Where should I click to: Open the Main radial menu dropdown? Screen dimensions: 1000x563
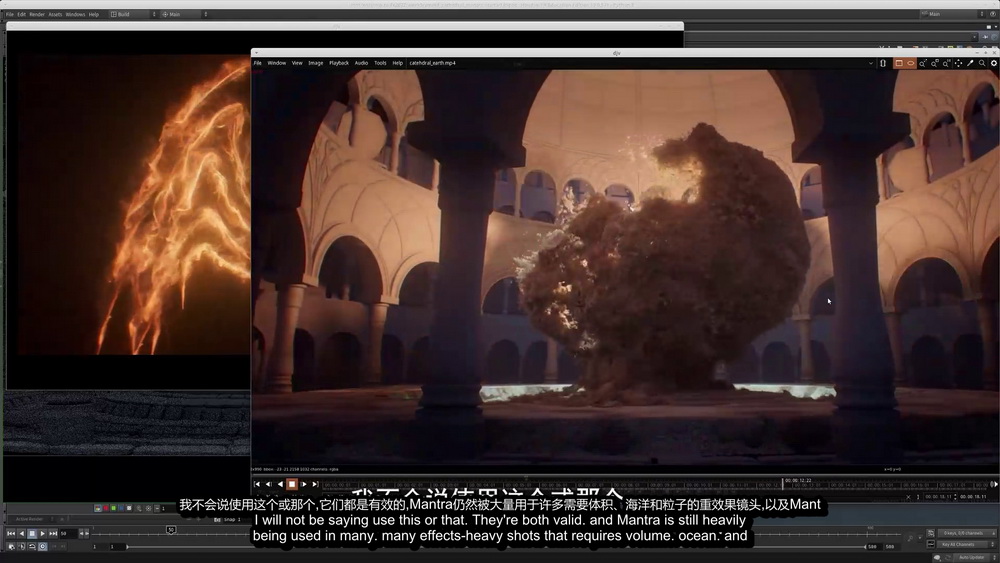[184, 14]
